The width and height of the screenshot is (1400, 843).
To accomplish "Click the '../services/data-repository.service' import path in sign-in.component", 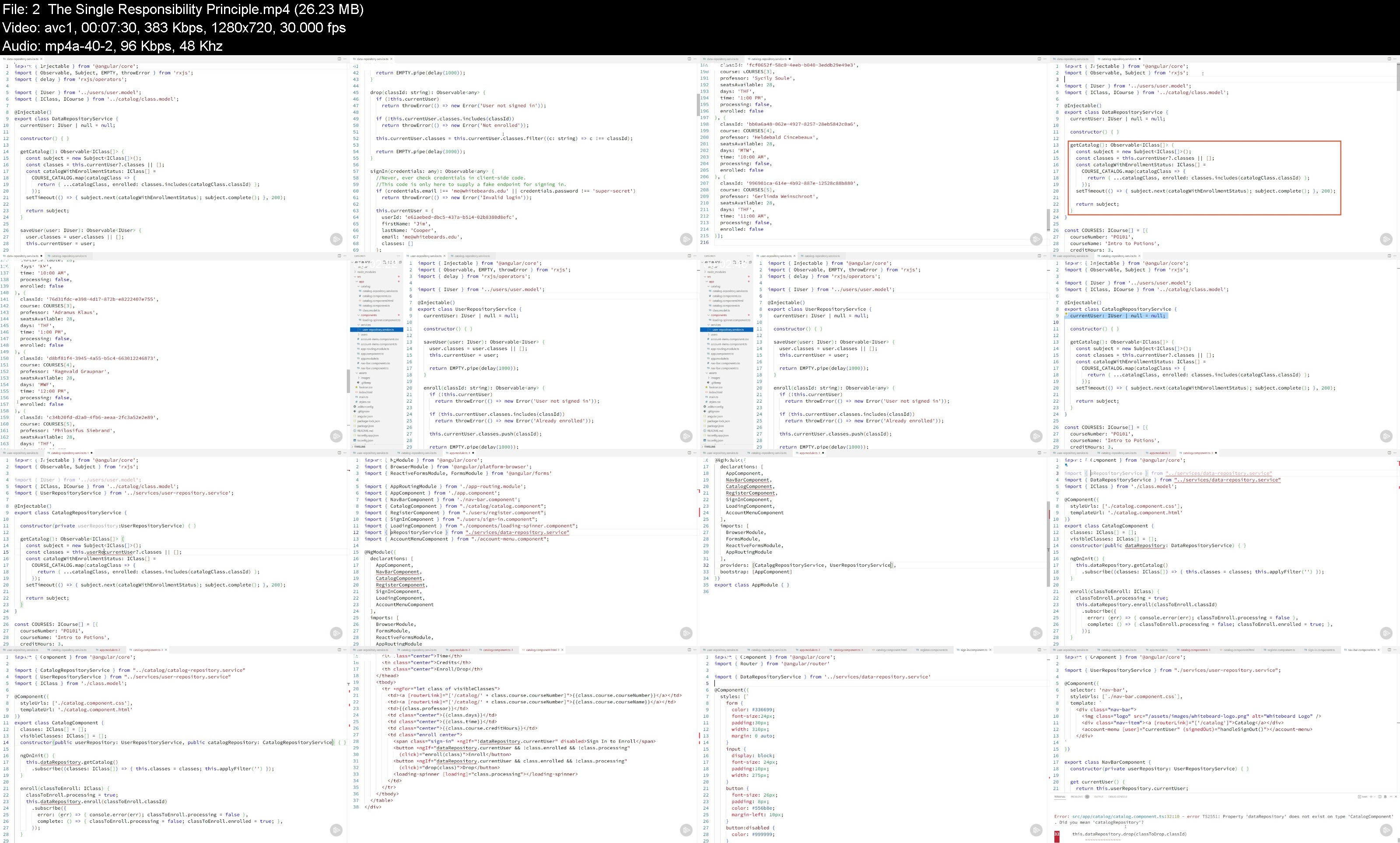I will click(x=877, y=677).
